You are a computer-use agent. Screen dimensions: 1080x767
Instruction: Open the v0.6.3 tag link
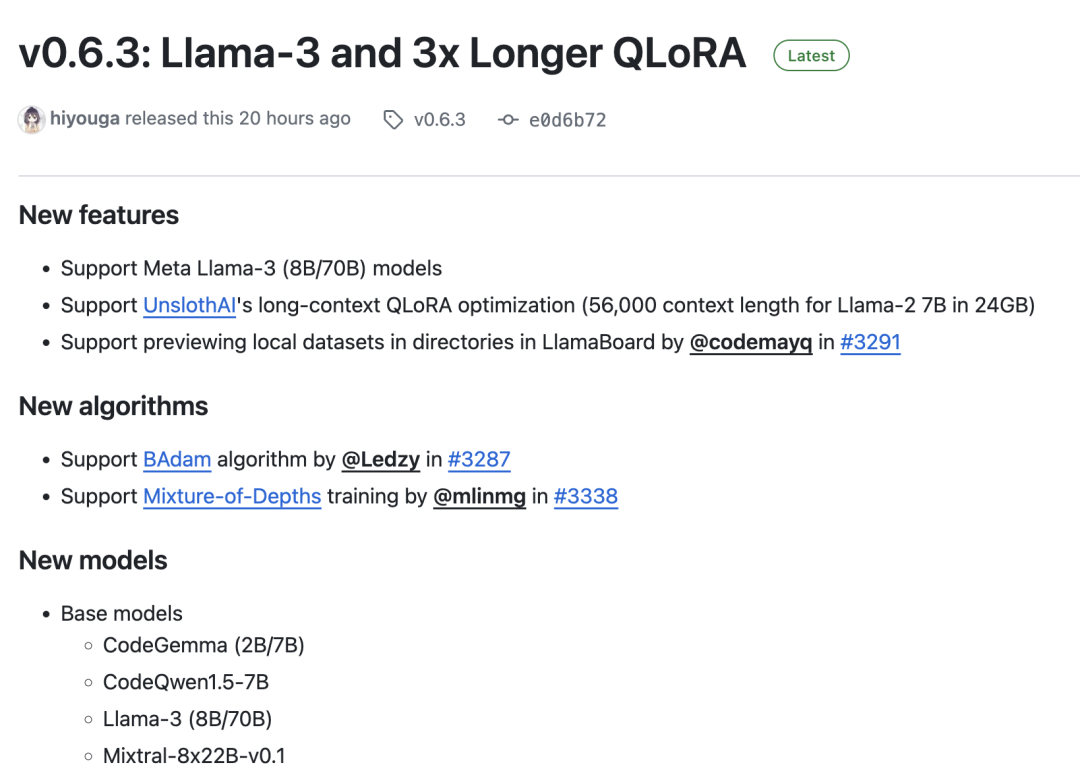click(440, 120)
